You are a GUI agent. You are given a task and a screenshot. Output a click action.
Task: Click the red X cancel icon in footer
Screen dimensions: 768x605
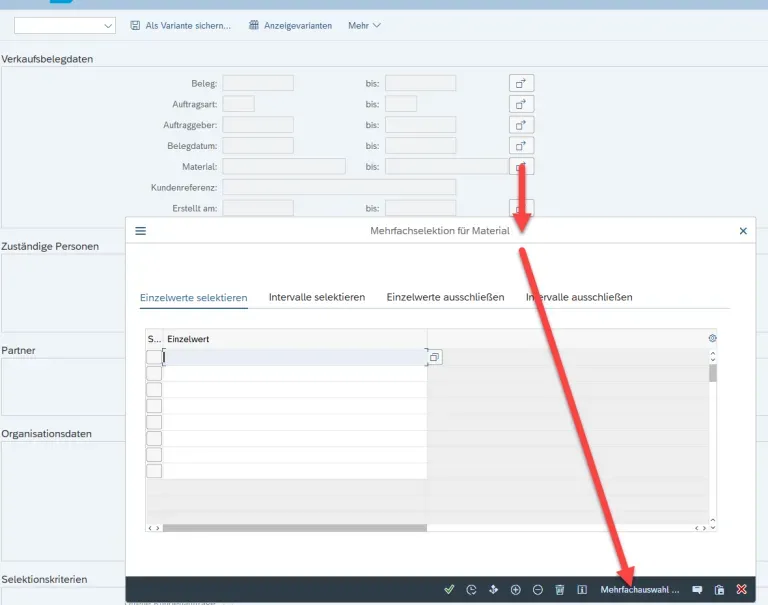pos(741,590)
